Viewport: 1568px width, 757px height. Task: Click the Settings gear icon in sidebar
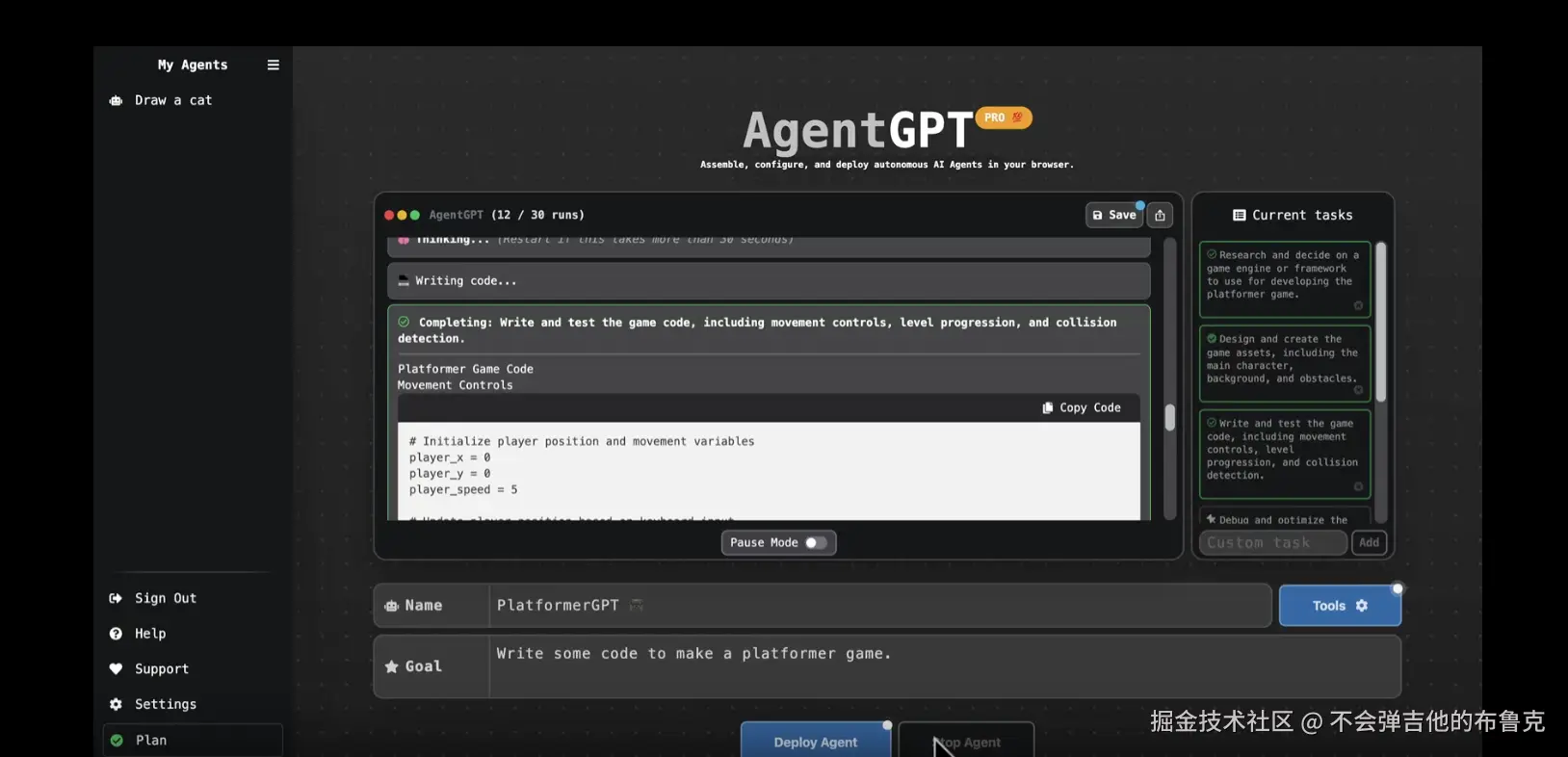[116, 704]
